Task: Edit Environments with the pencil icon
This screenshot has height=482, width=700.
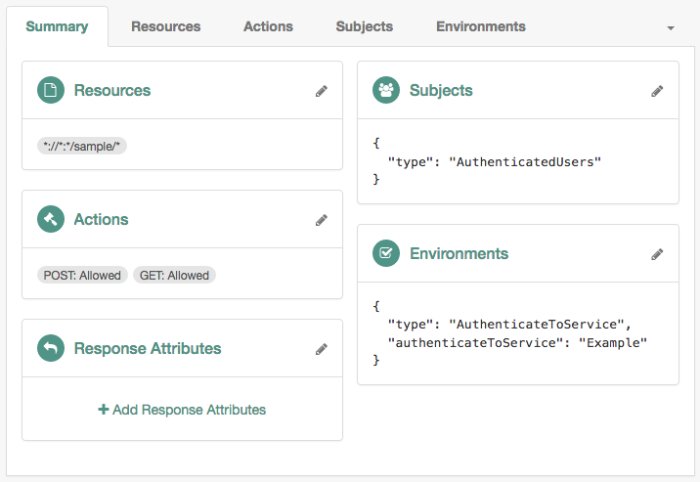Action: (x=657, y=254)
